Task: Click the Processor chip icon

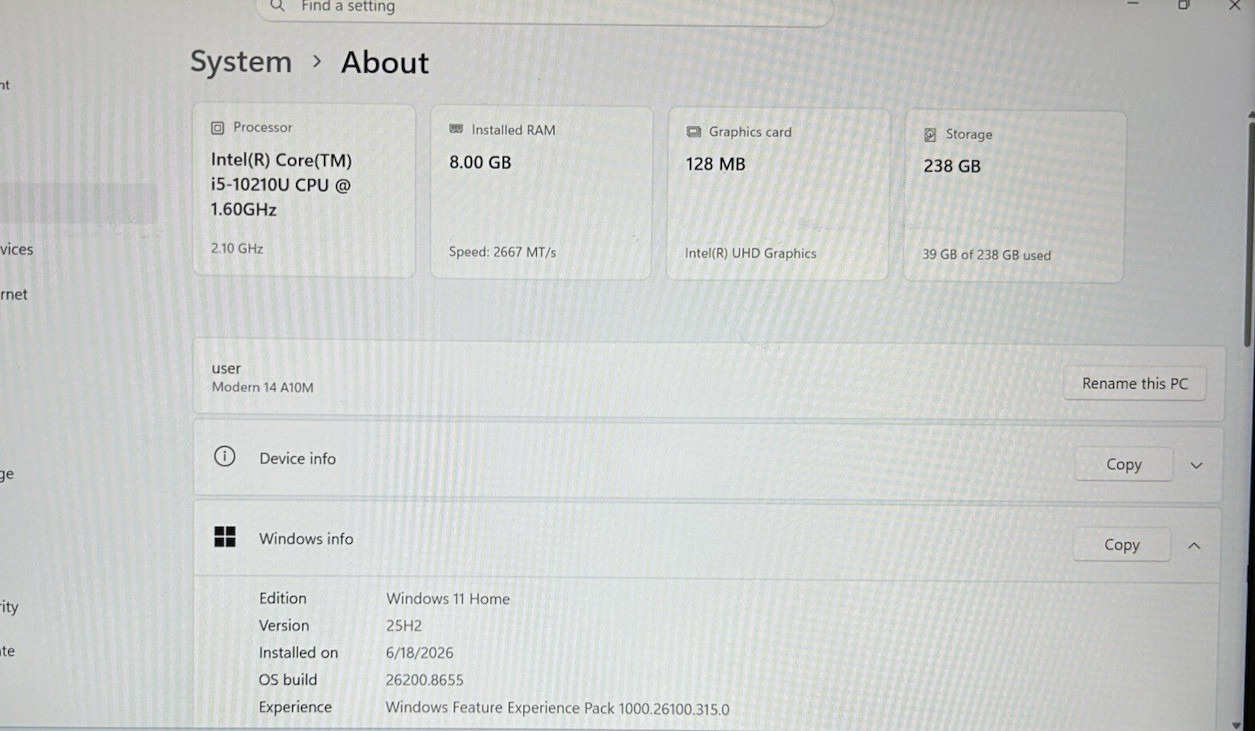Action: 217,128
